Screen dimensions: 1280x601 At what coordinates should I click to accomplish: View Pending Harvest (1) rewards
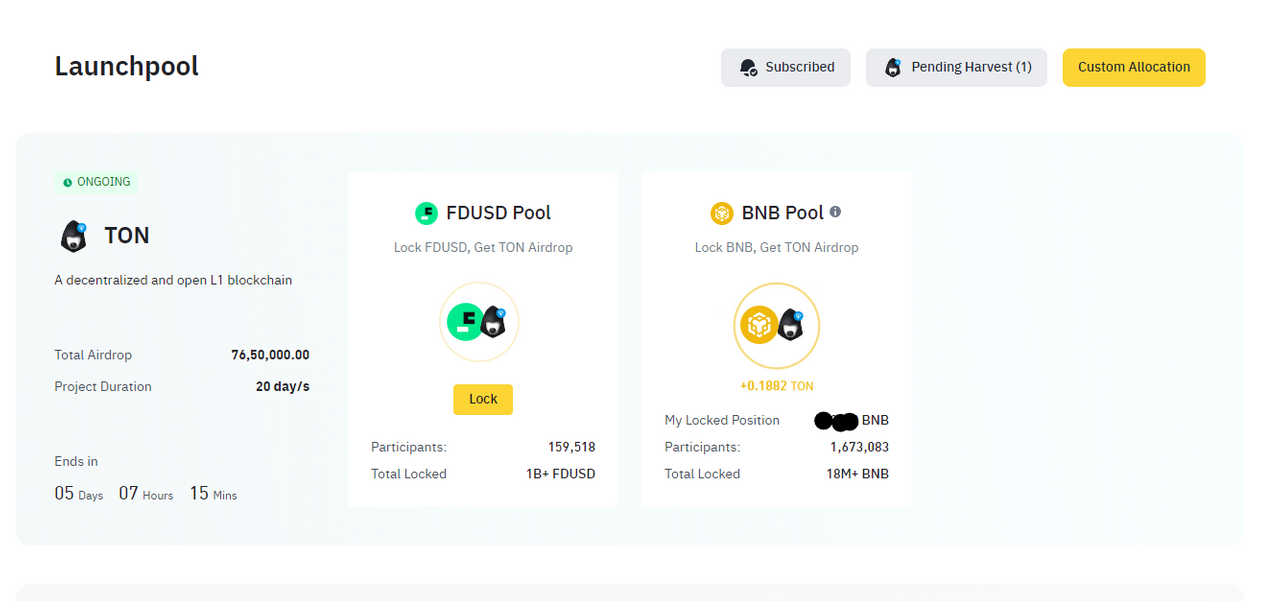tap(957, 67)
